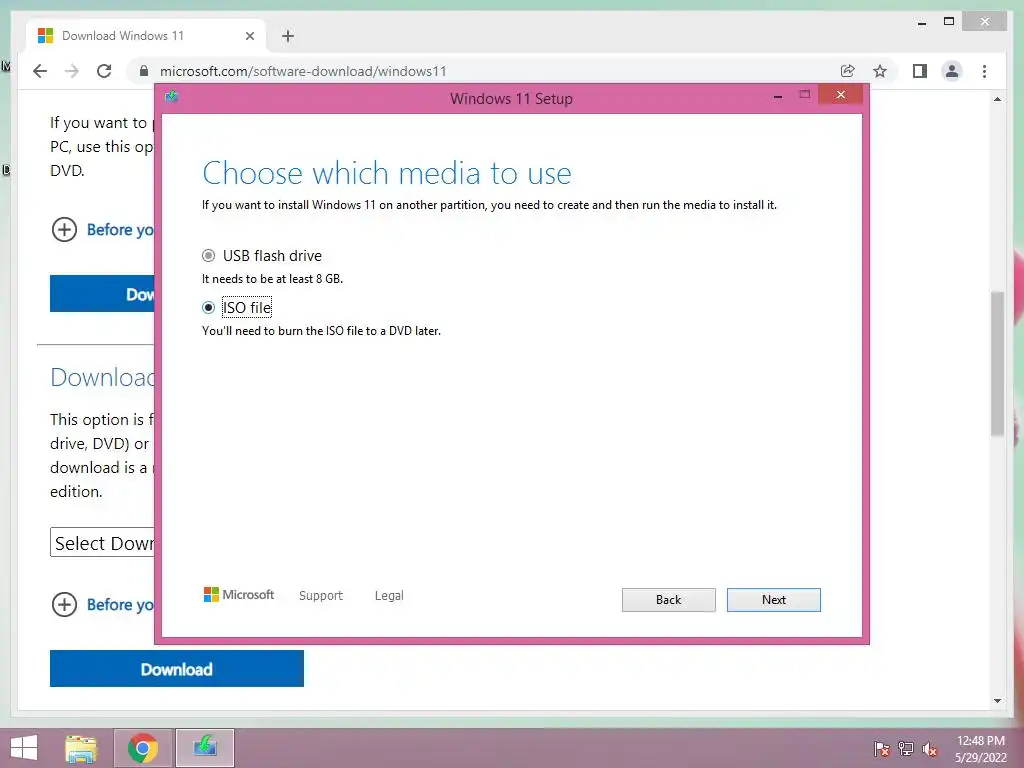Click the Microsoft logo in Setup footer
Screen dimensions: 1024x768
(238, 594)
